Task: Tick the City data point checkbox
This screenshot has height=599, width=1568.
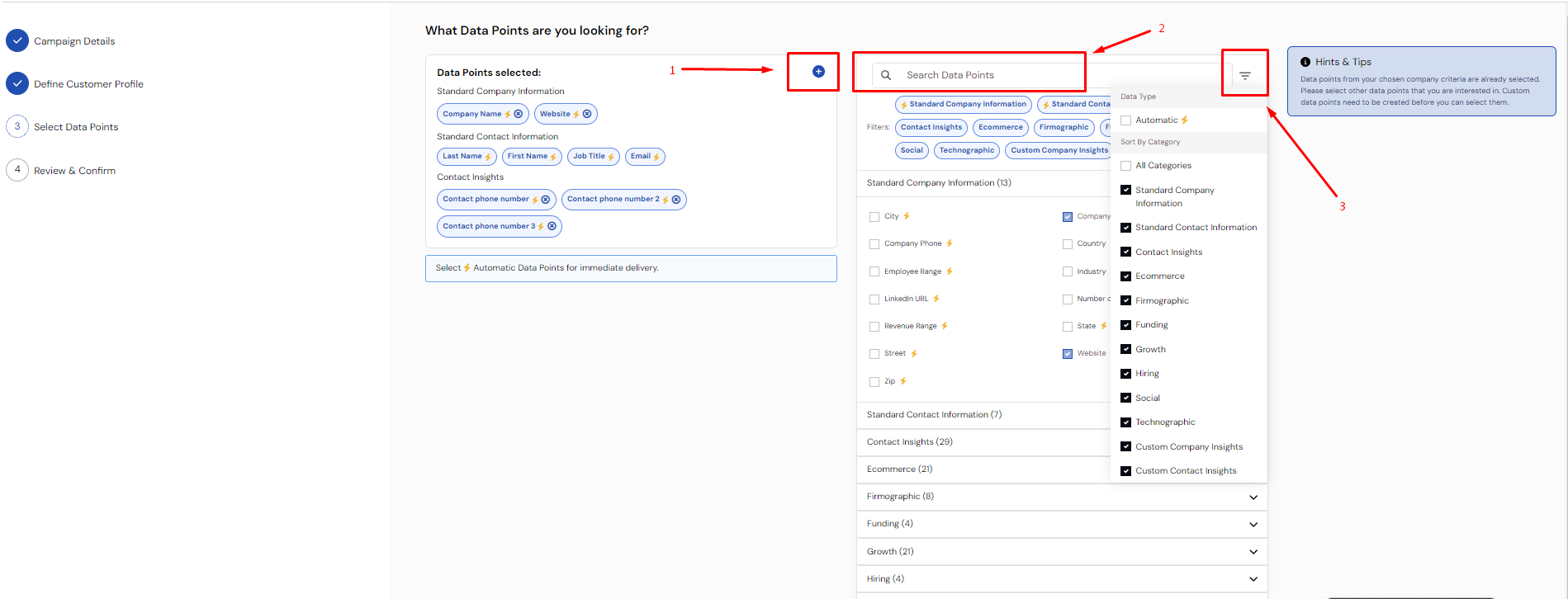Action: [x=874, y=217]
